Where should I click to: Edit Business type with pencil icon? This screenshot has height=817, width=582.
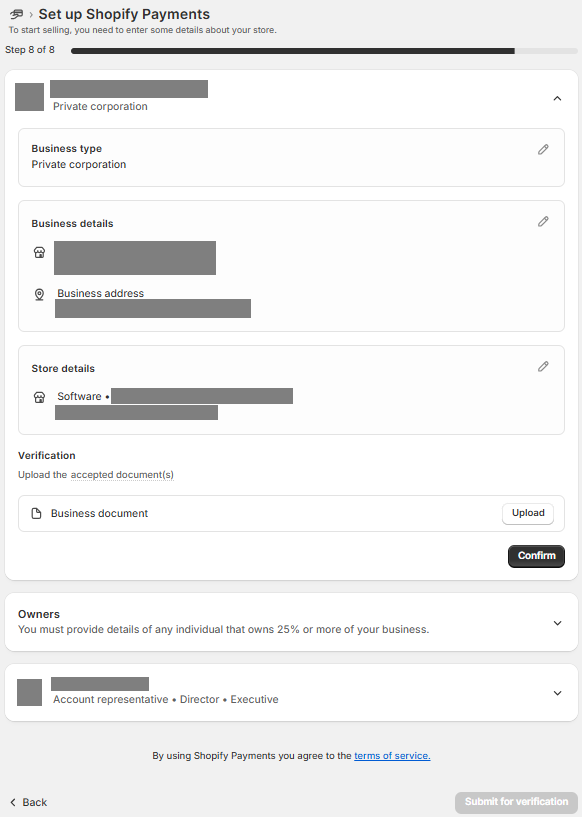[x=543, y=150]
